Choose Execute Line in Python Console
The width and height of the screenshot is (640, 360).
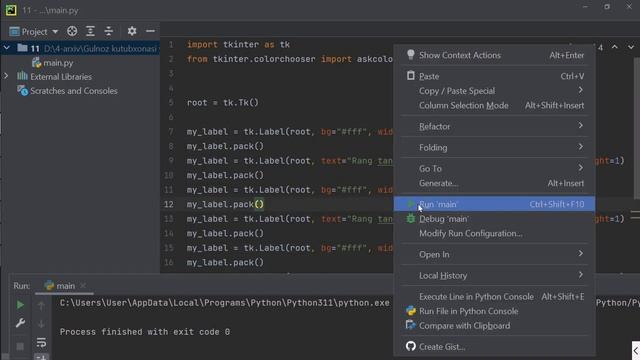(494, 297)
